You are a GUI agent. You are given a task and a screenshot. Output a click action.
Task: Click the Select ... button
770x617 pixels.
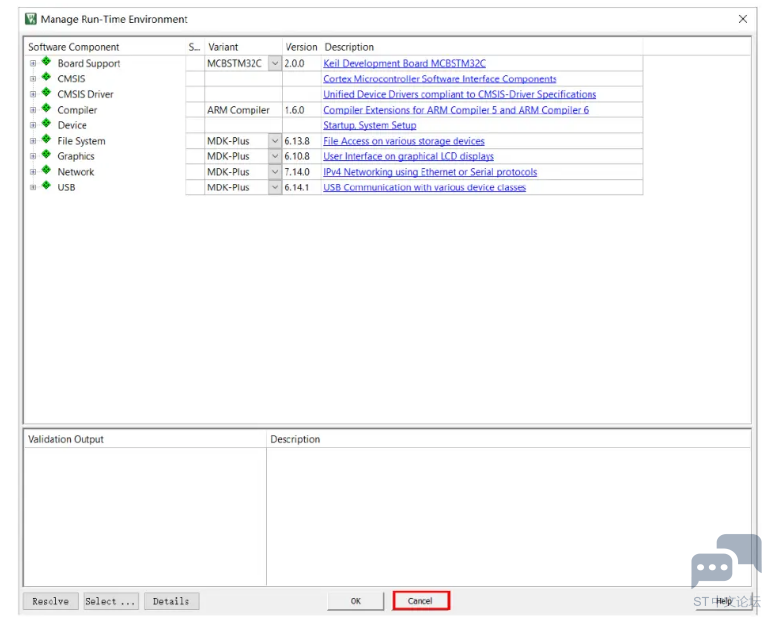[111, 601]
